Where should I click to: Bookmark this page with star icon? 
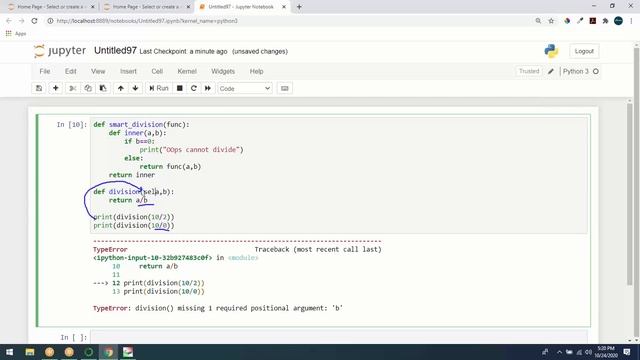(551, 21)
